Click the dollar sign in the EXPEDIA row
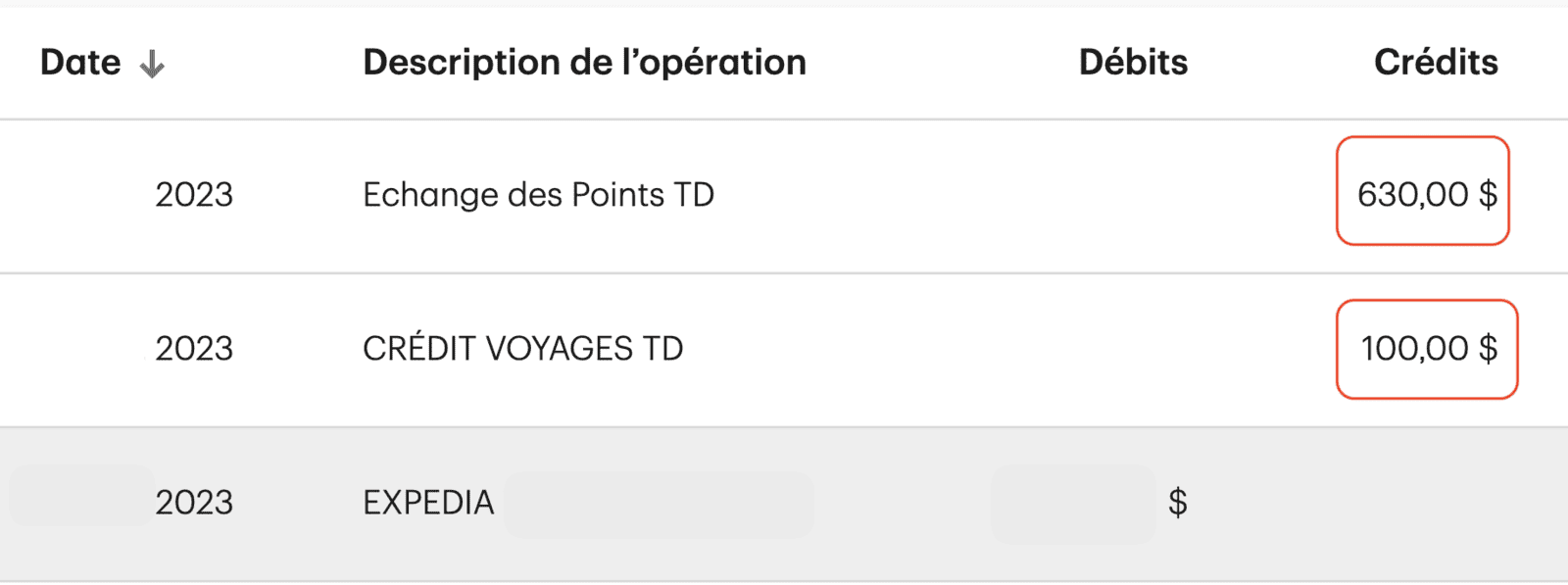Viewport: 1568px width, 585px height. pyautogui.click(x=1179, y=502)
